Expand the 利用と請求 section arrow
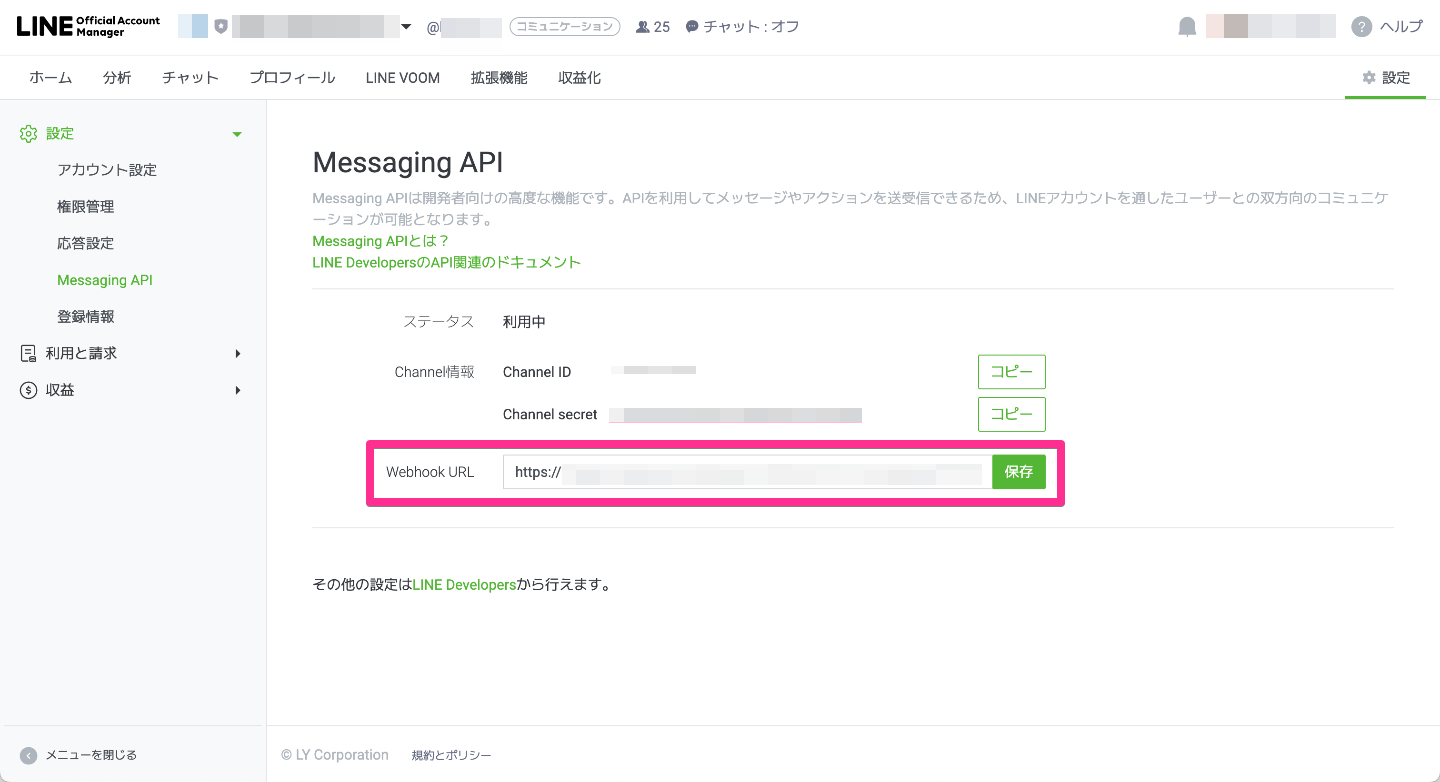1440x782 pixels. (238, 353)
